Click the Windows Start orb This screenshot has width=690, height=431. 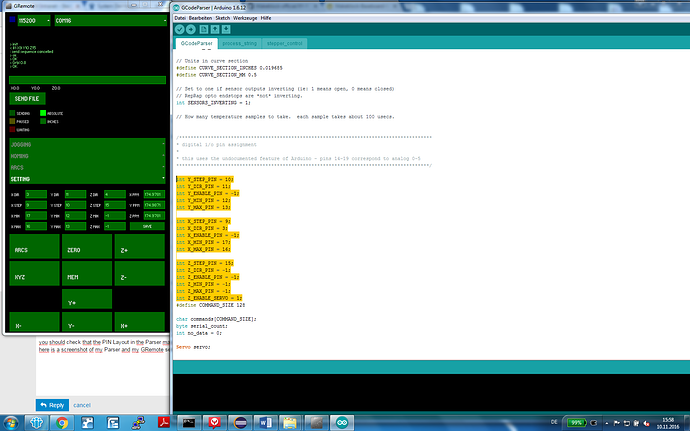click(x=10, y=423)
